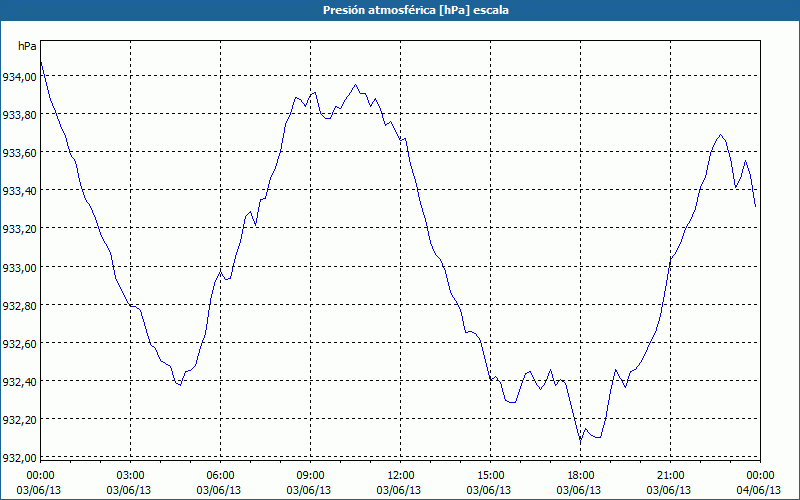Click the pressure curve minimum near 18:00
Viewport: 800px width, 500px height.
point(581,440)
